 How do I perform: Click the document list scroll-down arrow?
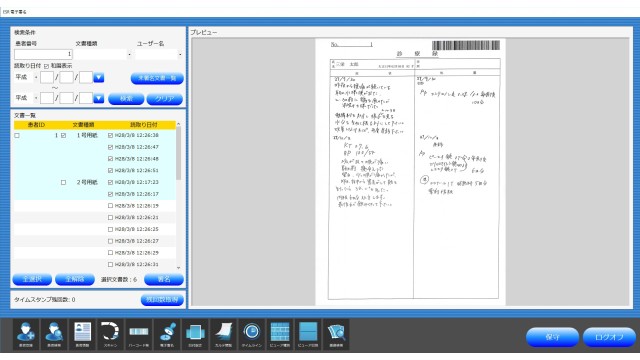tap(178, 268)
